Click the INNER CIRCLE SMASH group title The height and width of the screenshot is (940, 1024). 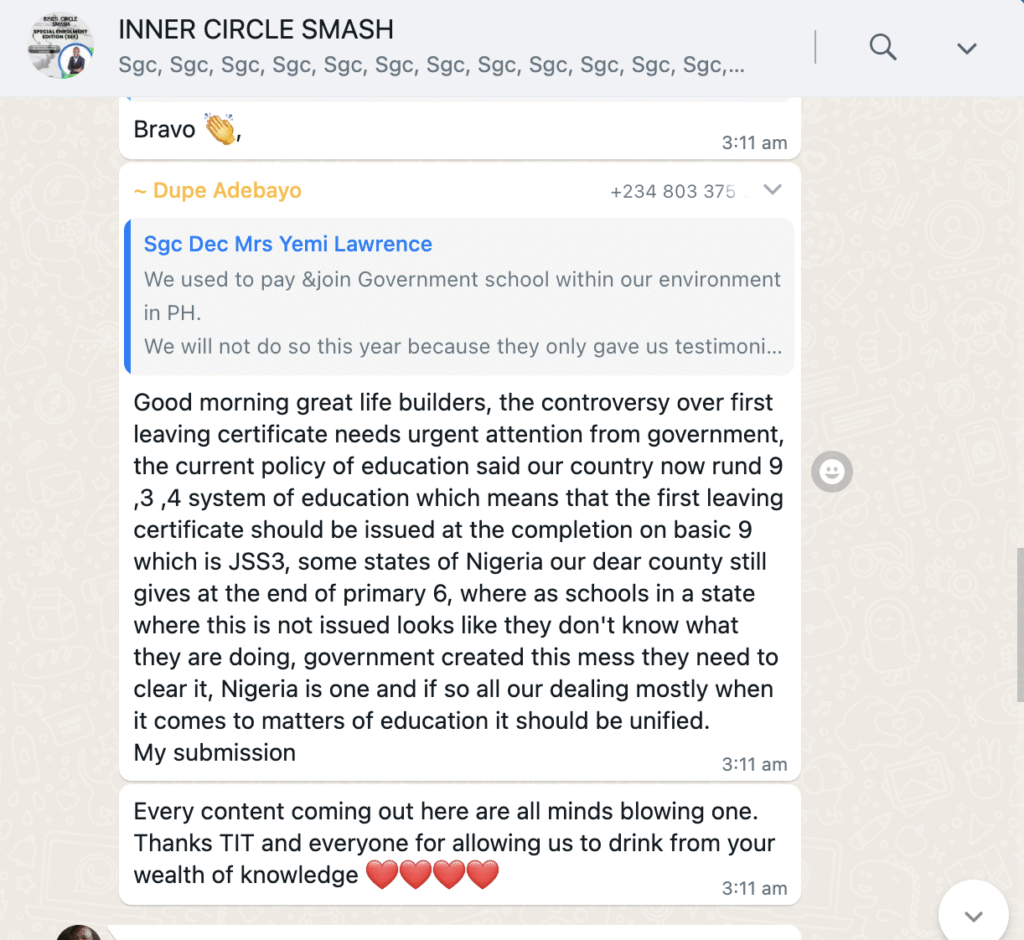coord(256,29)
